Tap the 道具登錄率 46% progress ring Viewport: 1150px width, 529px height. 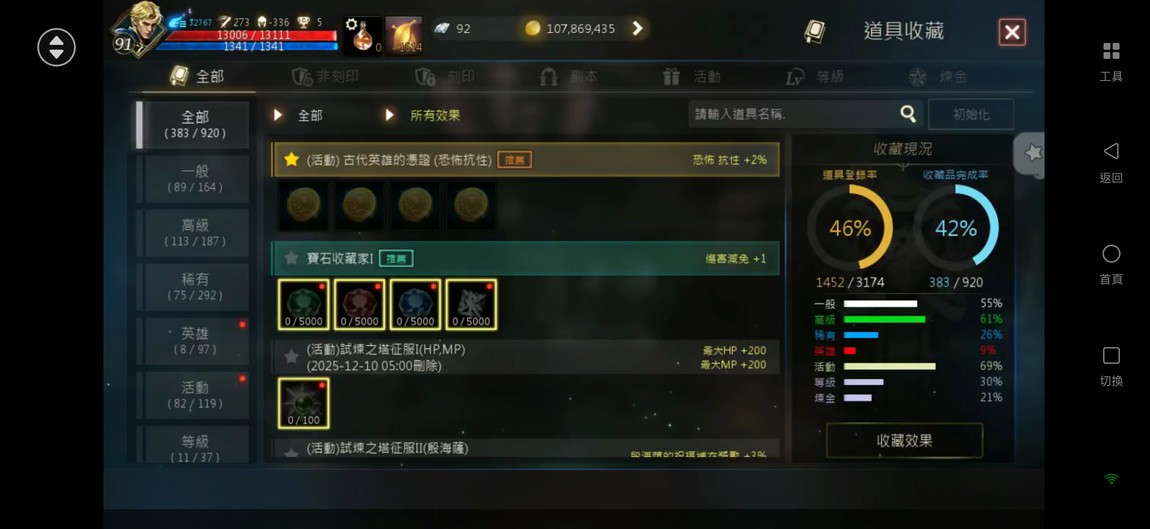pyautogui.click(x=850, y=228)
